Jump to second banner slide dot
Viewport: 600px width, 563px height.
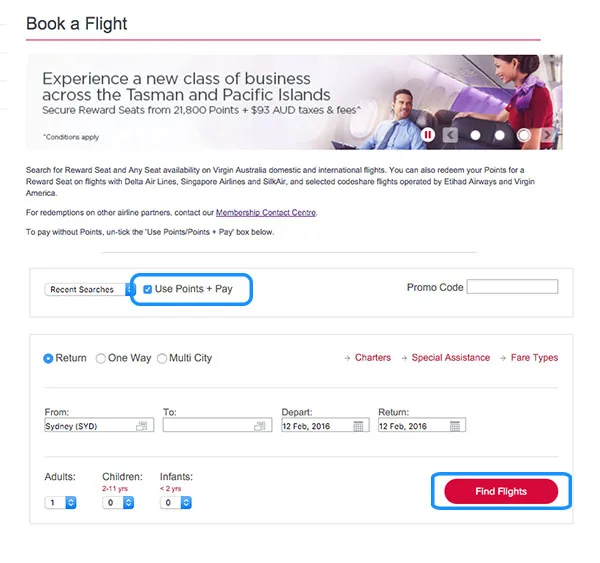click(x=499, y=134)
